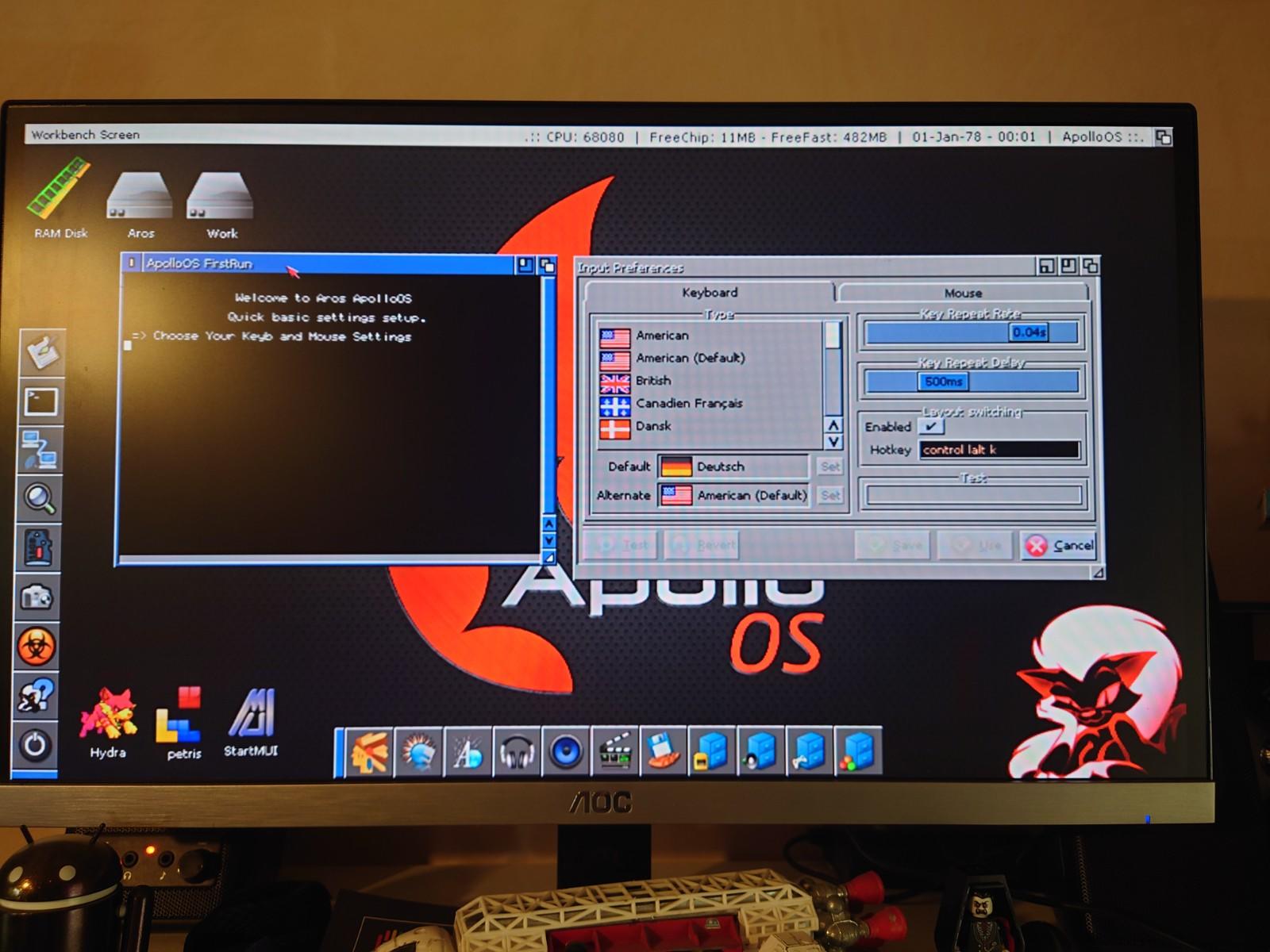Click the keyboard type list down arrow
Viewport: 1270px width, 952px height.
point(833,442)
